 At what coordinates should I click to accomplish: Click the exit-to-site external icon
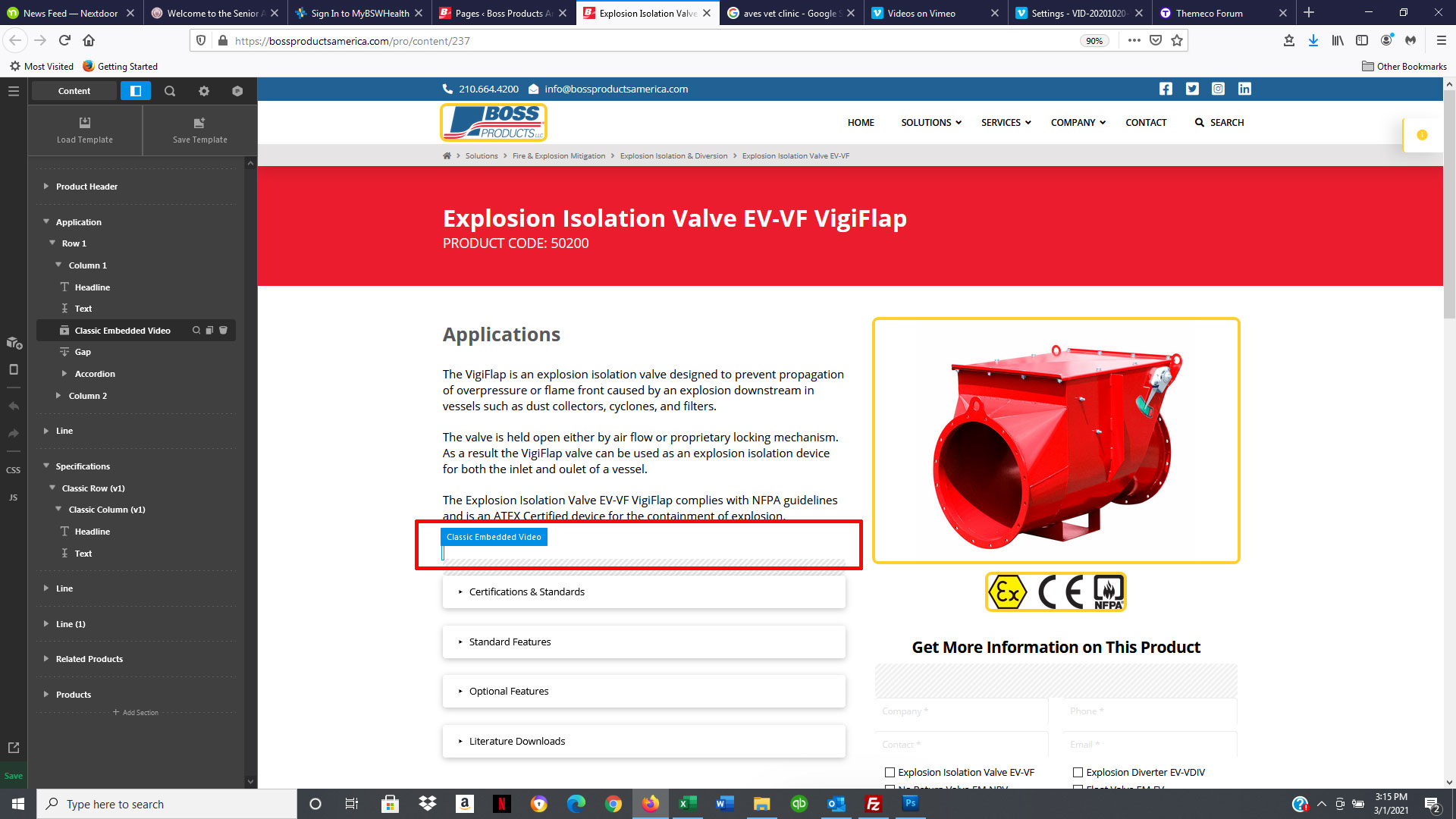pyautogui.click(x=14, y=748)
